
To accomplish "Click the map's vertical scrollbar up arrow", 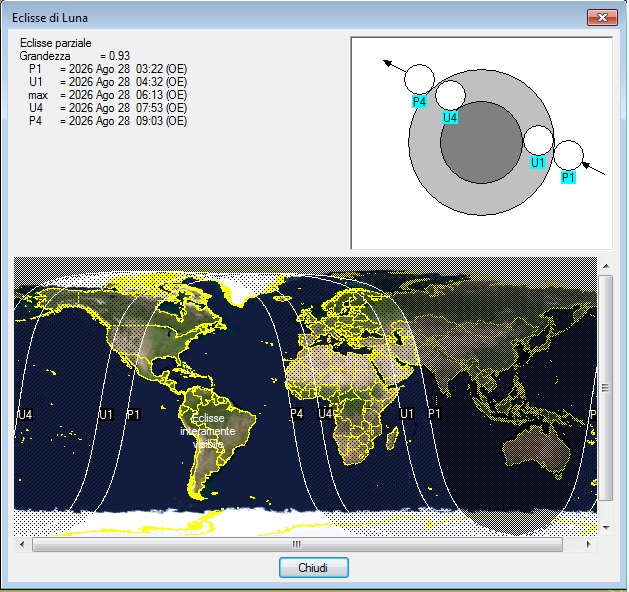I will tap(605, 265).
